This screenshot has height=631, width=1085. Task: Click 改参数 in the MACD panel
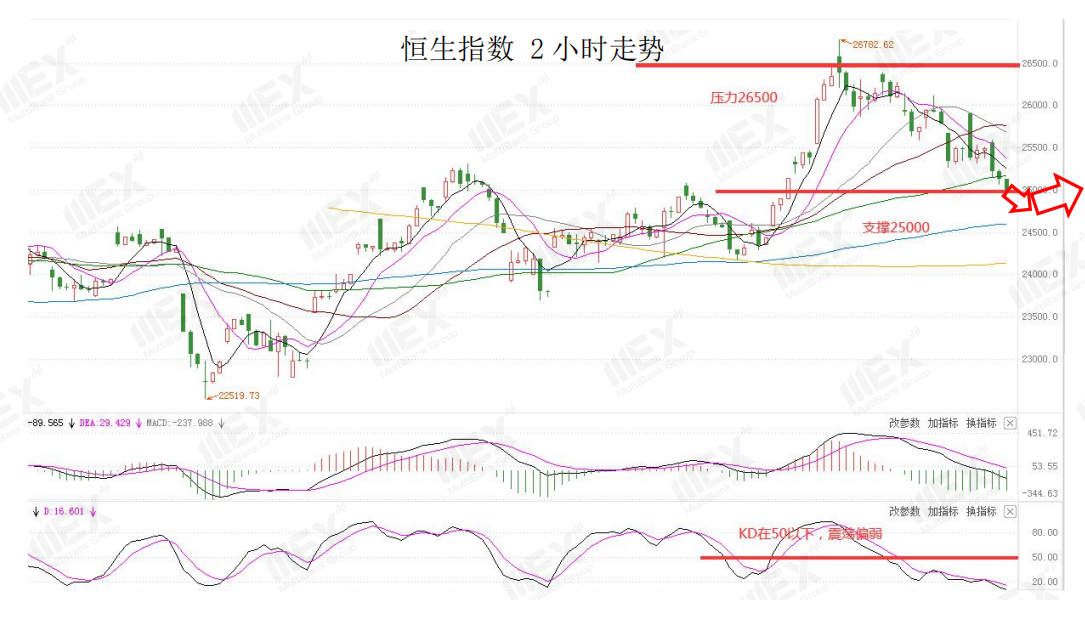tap(904, 423)
